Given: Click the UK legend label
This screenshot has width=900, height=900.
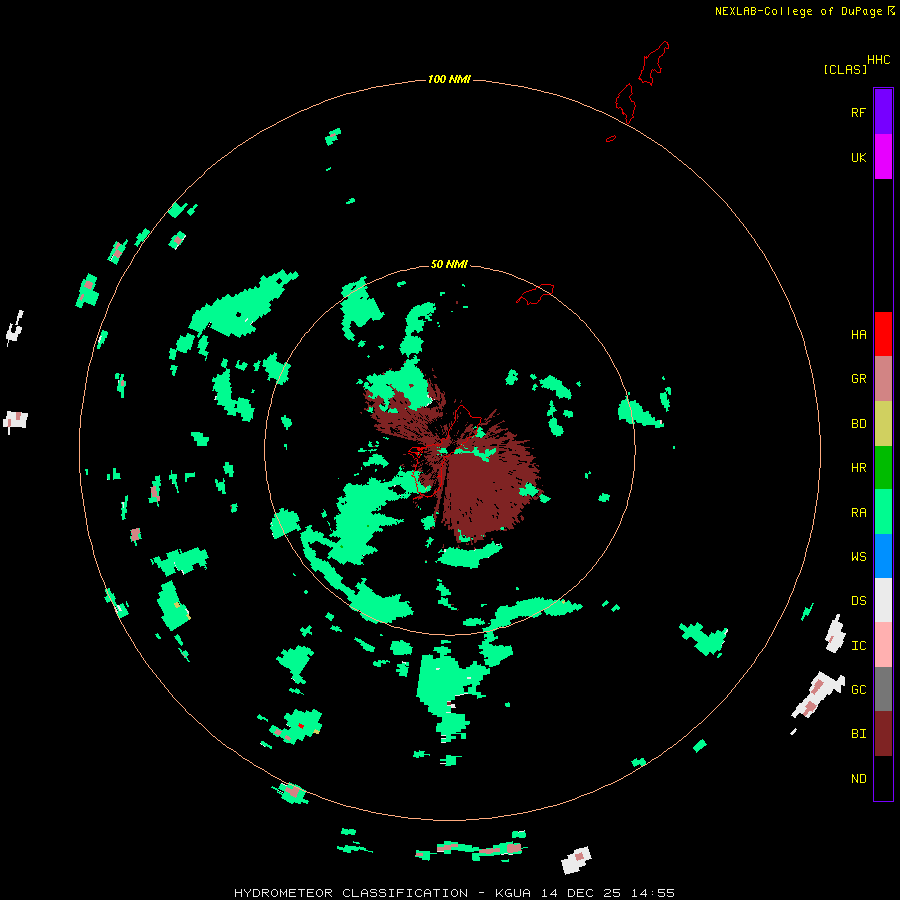Looking at the screenshot, I should coord(858,157).
